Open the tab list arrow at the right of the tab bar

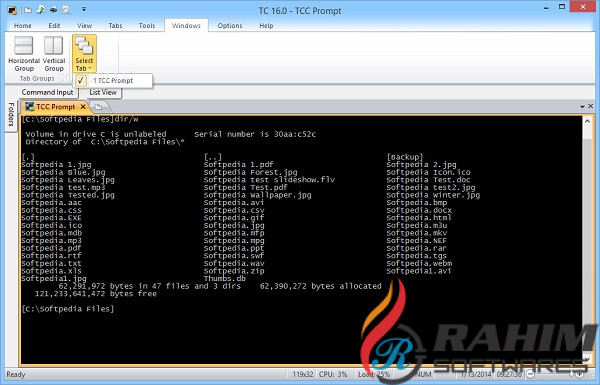[582, 106]
